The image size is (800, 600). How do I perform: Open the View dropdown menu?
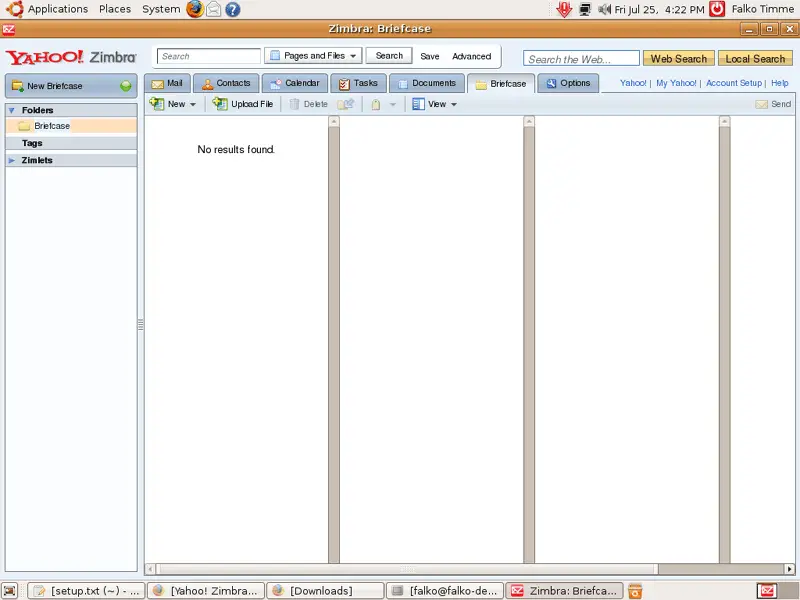pos(434,104)
